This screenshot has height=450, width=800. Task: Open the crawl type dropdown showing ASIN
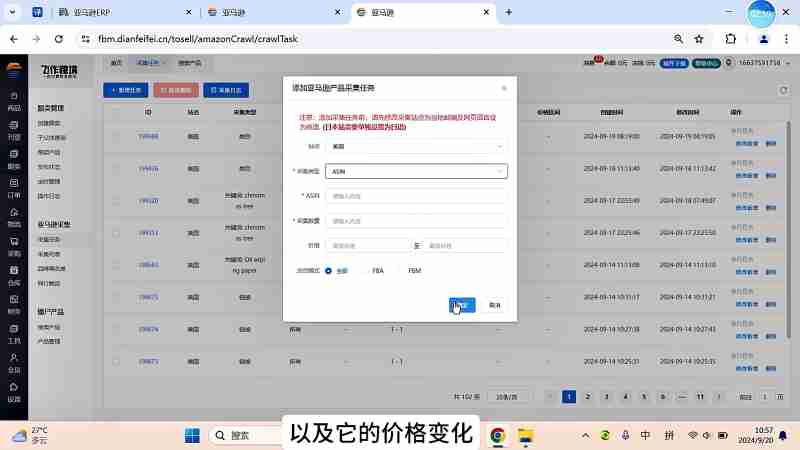pos(416,171)
